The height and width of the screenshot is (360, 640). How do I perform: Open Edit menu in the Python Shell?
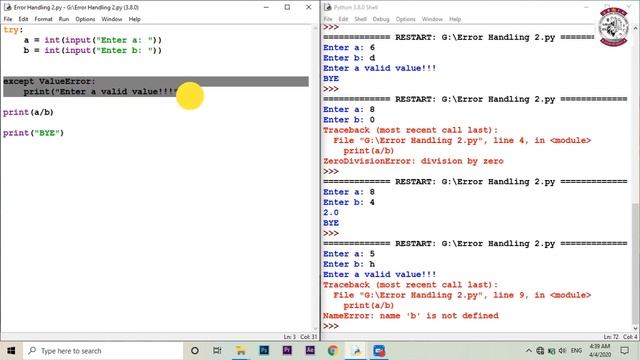tap(343, 19)
